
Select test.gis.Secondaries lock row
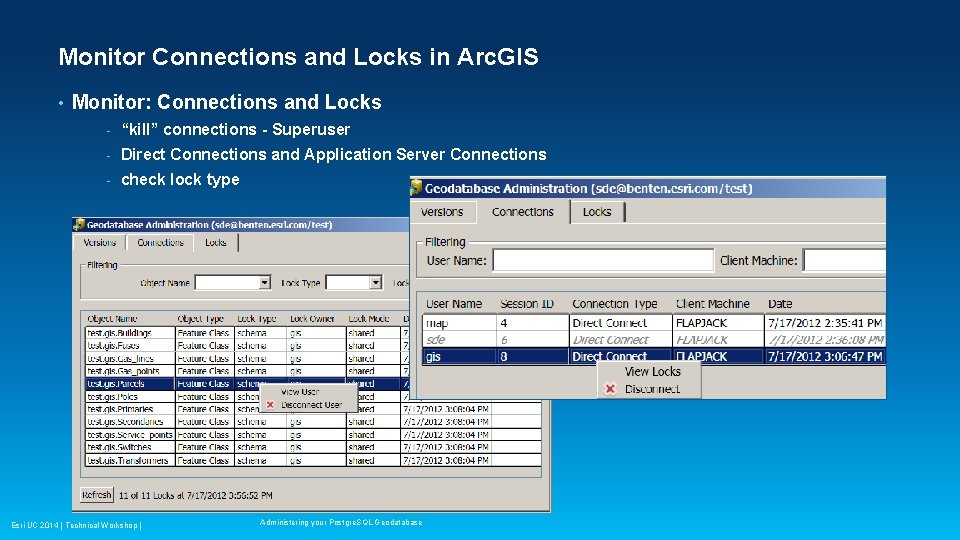tap(313, 422)
